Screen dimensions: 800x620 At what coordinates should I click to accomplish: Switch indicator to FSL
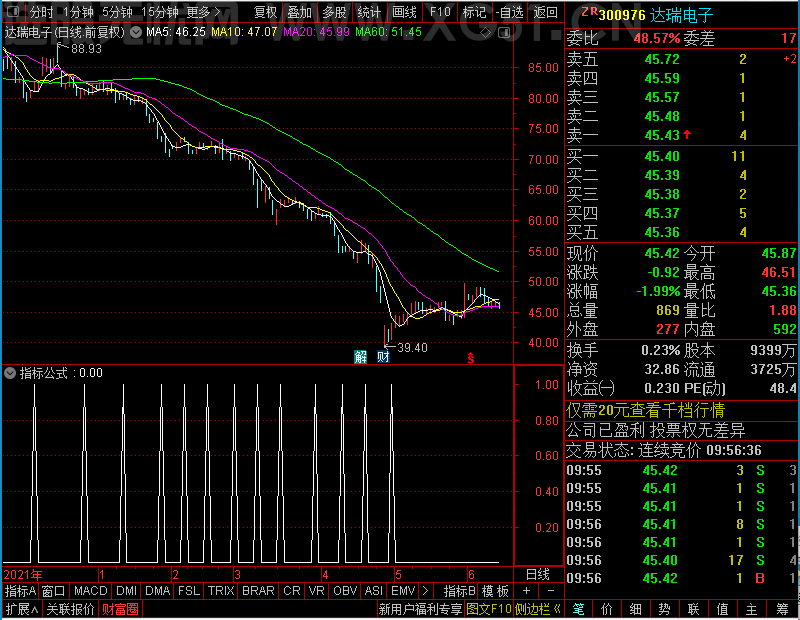pyautogui.click(x=189, y=591)
